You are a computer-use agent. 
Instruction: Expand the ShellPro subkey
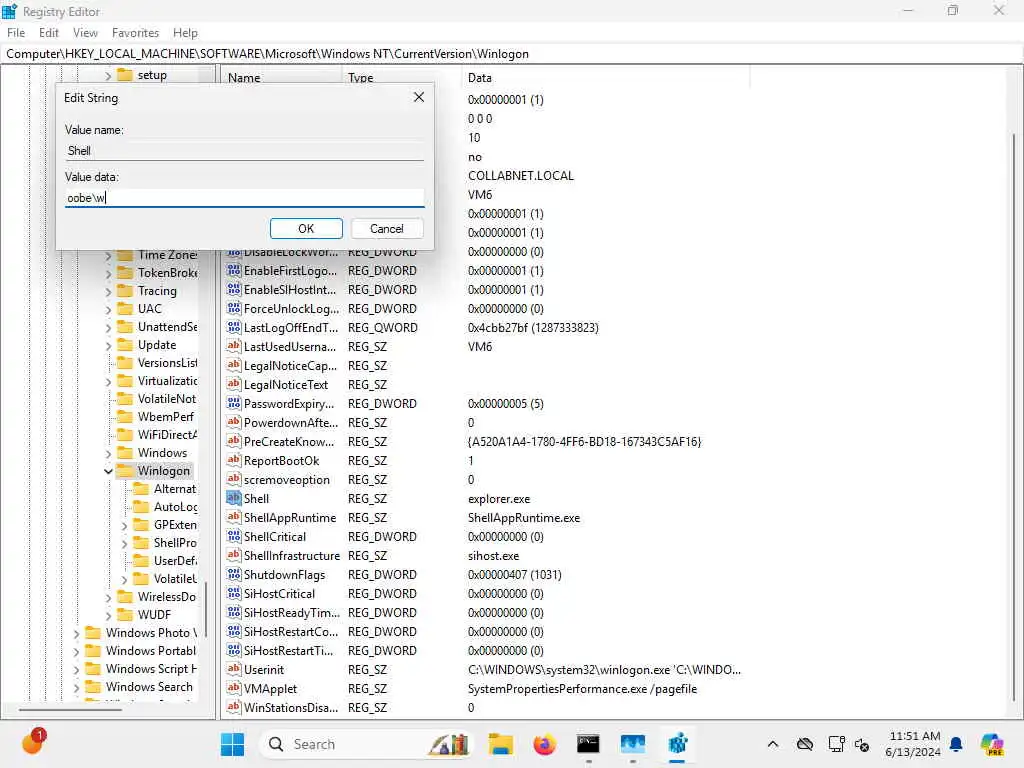tap(124, 543)
